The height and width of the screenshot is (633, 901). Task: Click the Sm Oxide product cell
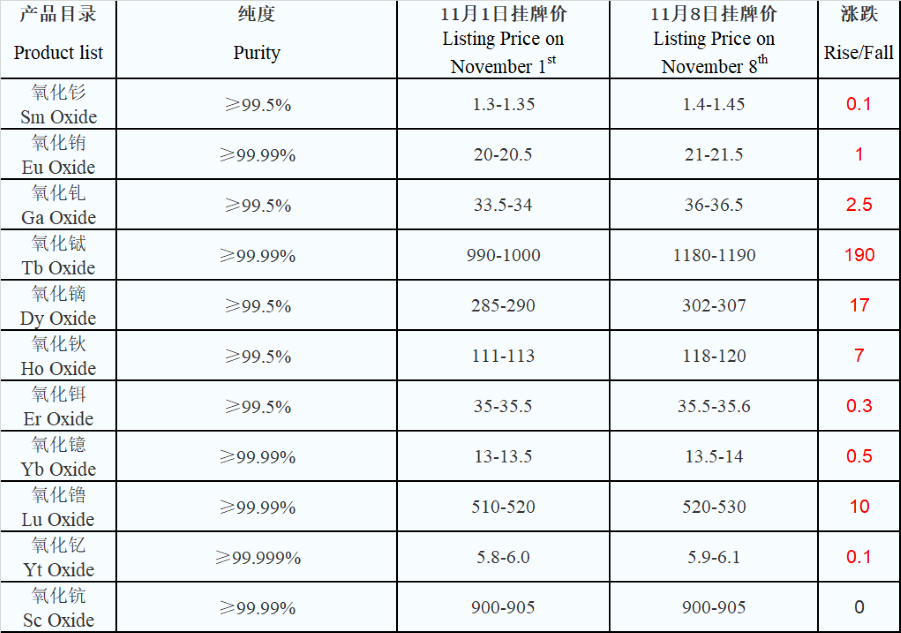coord(58,104)
